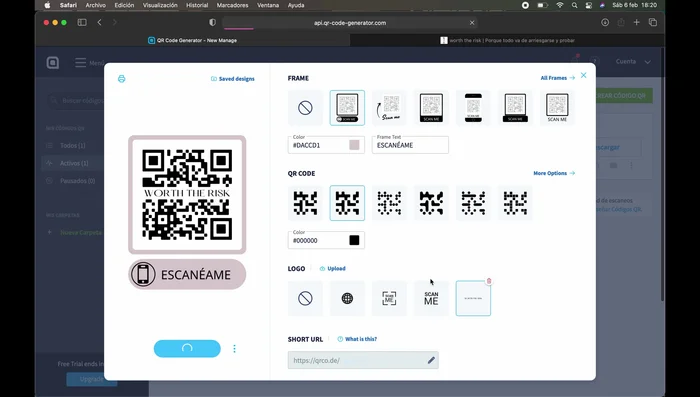
Task: Open the black QR color swatch
Action: [x=354, y=240]
